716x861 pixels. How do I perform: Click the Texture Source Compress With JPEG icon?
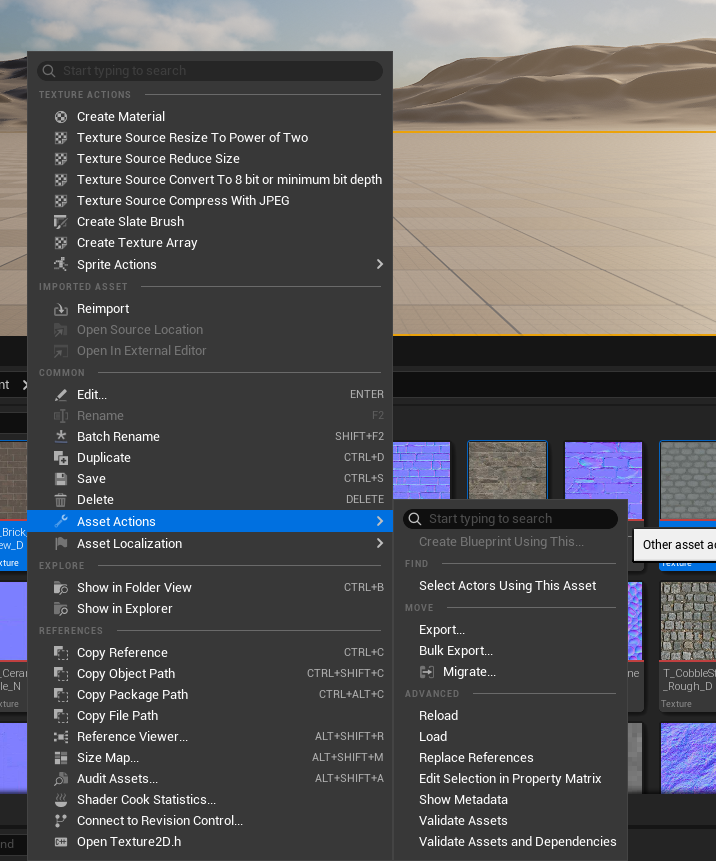(61, 201)
